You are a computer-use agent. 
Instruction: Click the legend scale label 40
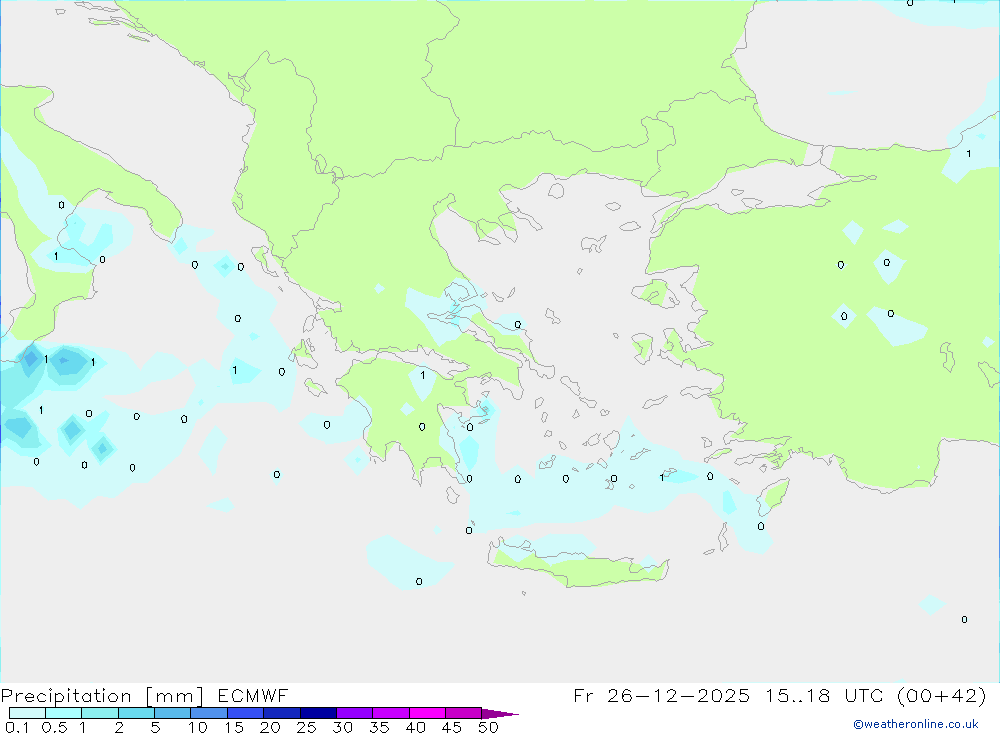pos(415,727)
